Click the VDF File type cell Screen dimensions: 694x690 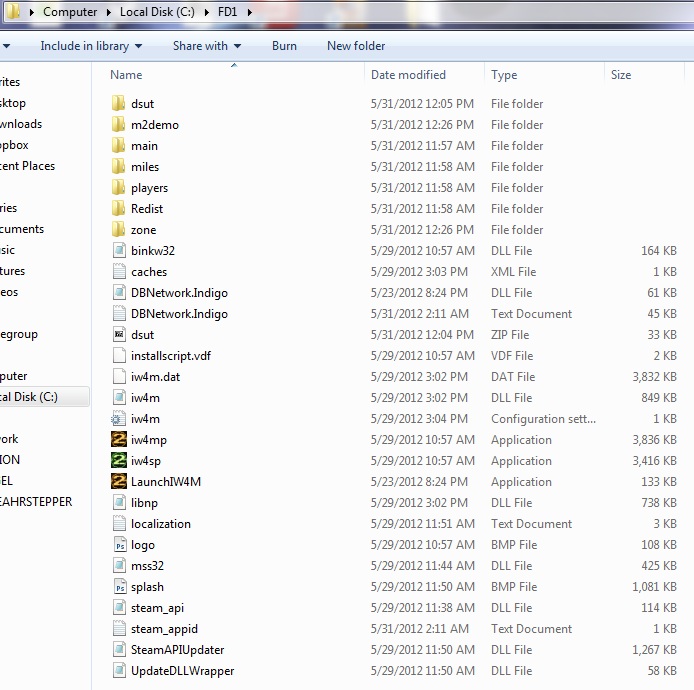(512, 355)
